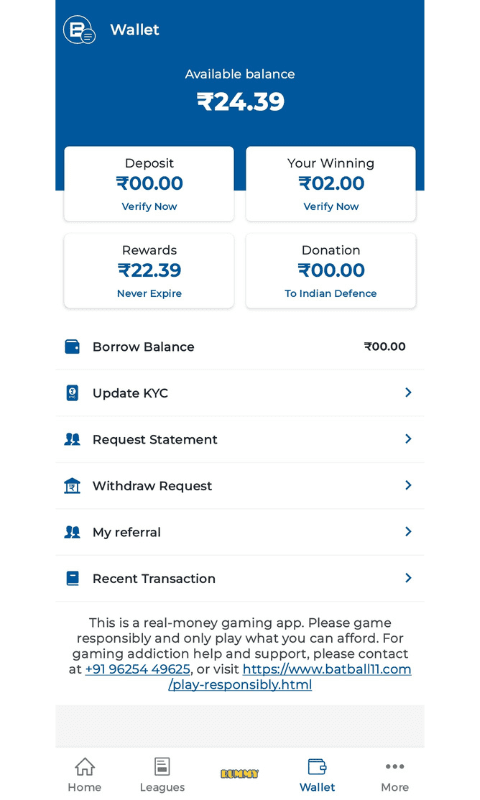Screen dimensions: 480x800
Task: Open Recent Transaction via its right chevron
Action: (x=408, y=578)
